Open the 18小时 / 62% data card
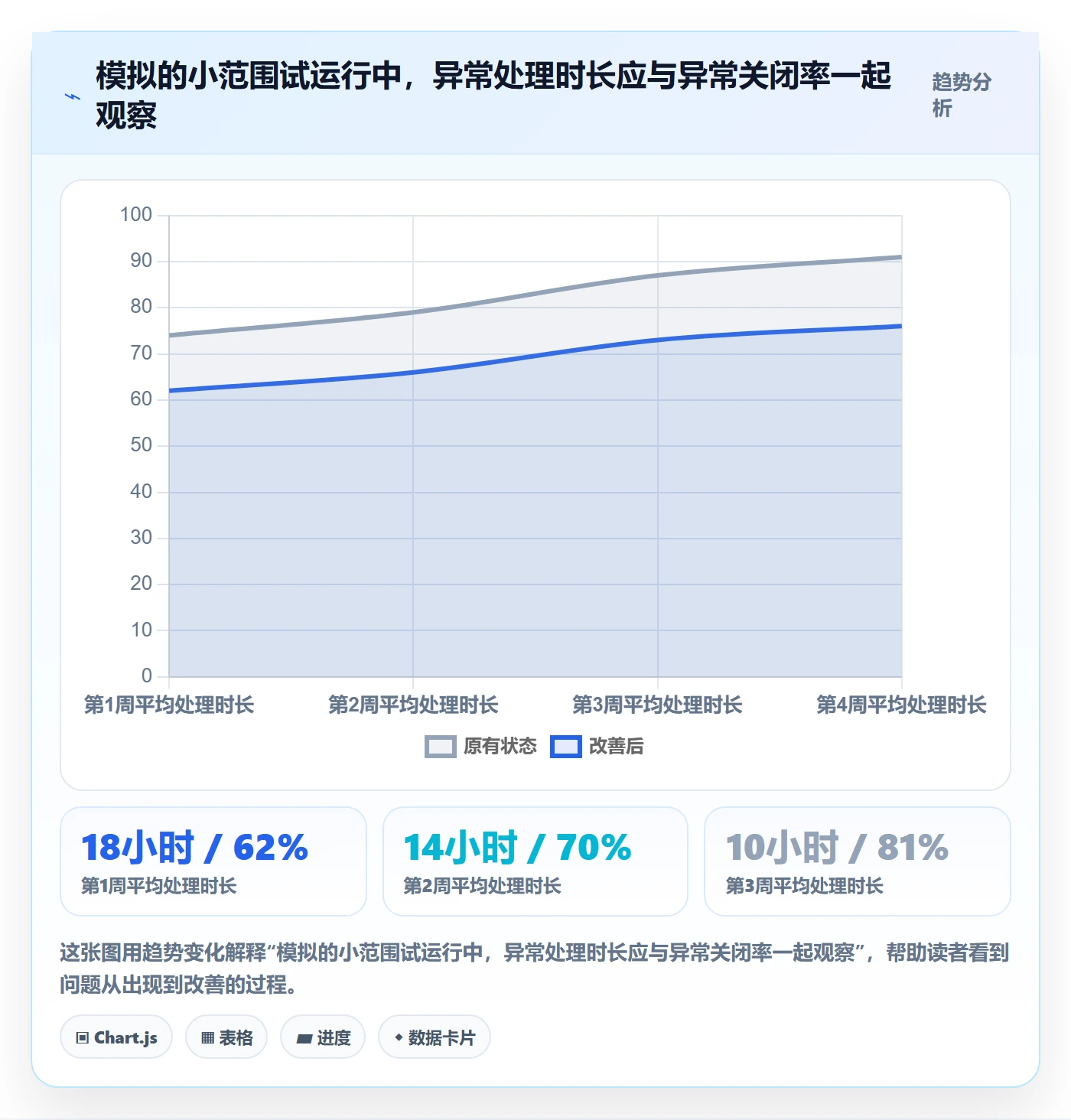 pos(213,861)
